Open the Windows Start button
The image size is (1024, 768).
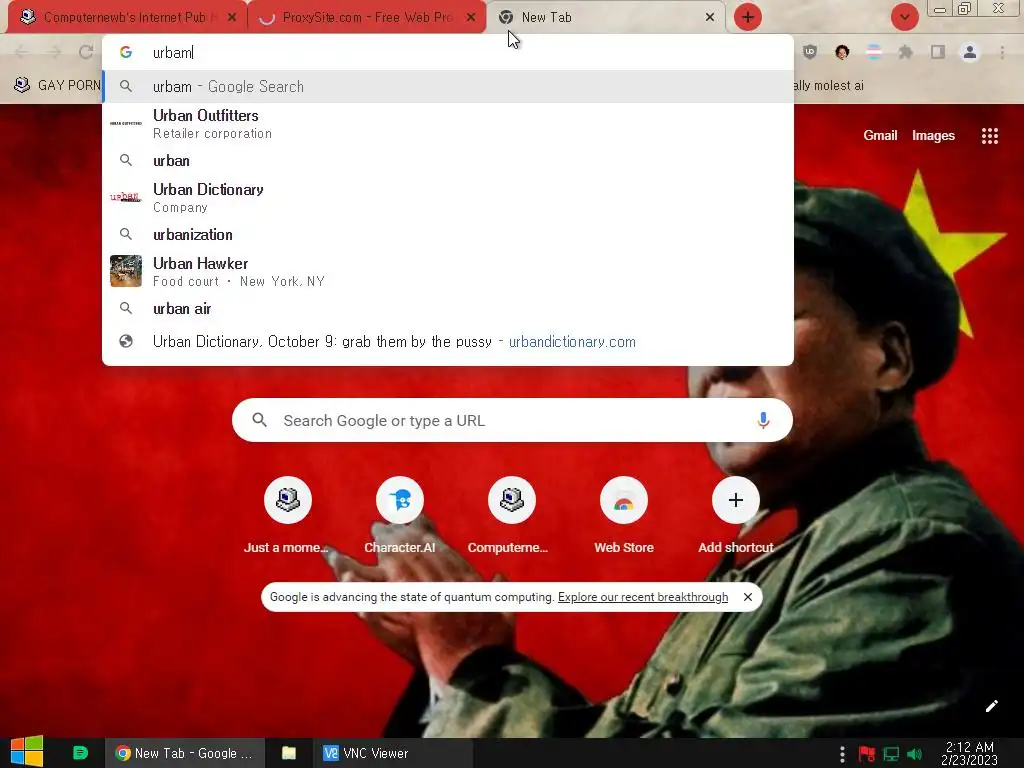pos(27,752)
